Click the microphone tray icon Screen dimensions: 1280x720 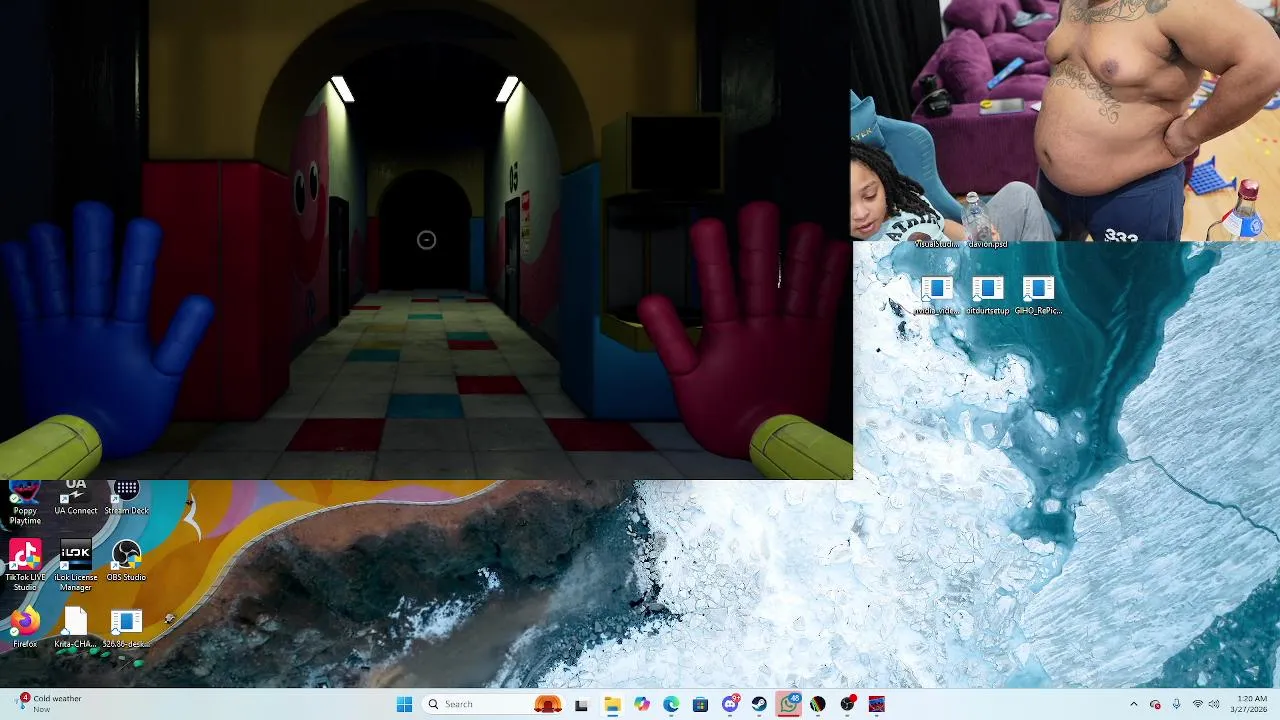[x=1176, y=704]
